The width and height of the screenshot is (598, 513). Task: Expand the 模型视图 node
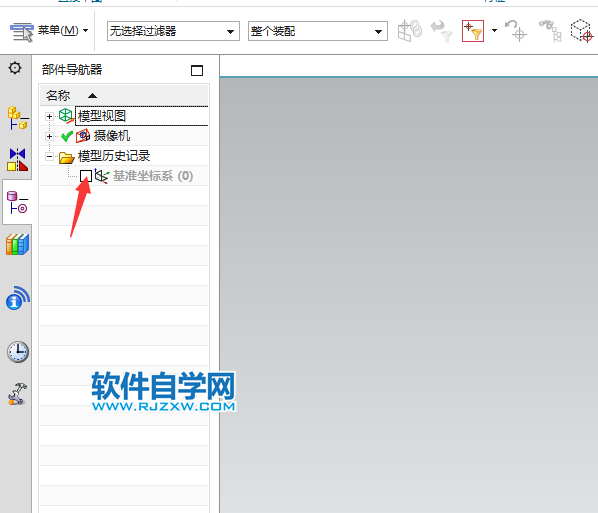pyautogui.click(x=49, y=116)
